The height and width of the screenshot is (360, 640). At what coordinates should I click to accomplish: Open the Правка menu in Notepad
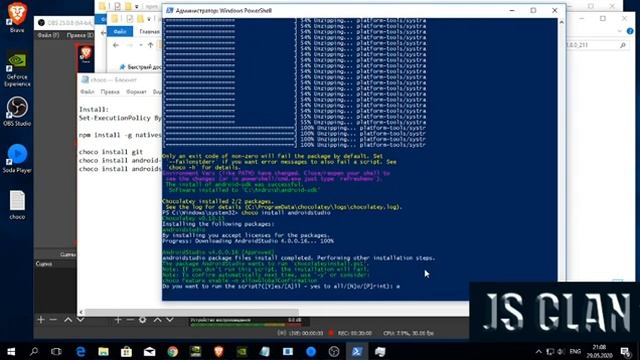[110, 92]
